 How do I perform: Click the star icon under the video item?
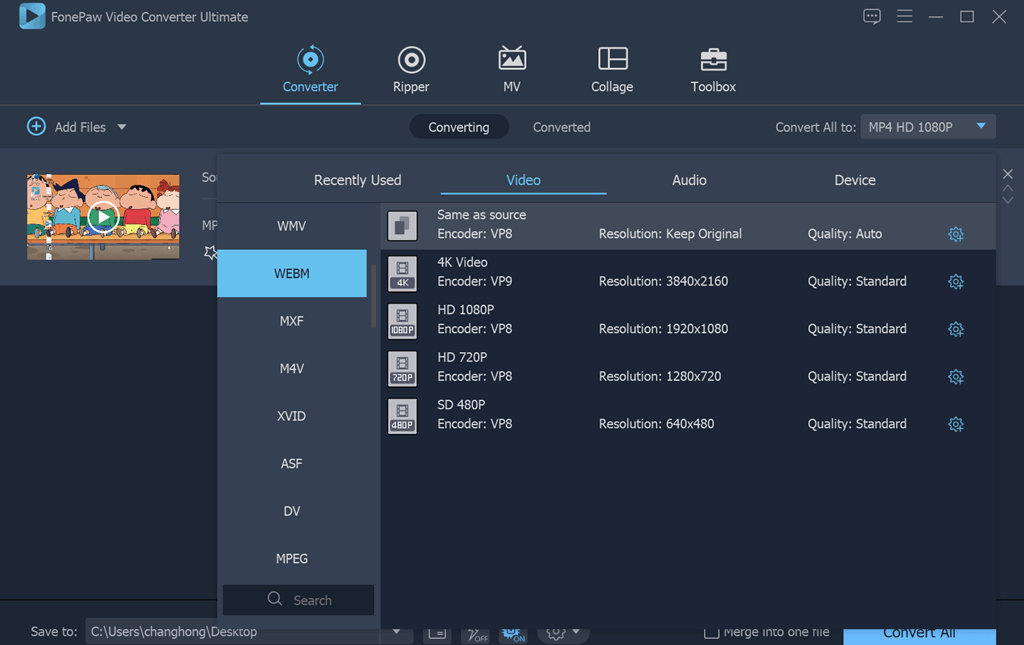[x=210, y=253]
